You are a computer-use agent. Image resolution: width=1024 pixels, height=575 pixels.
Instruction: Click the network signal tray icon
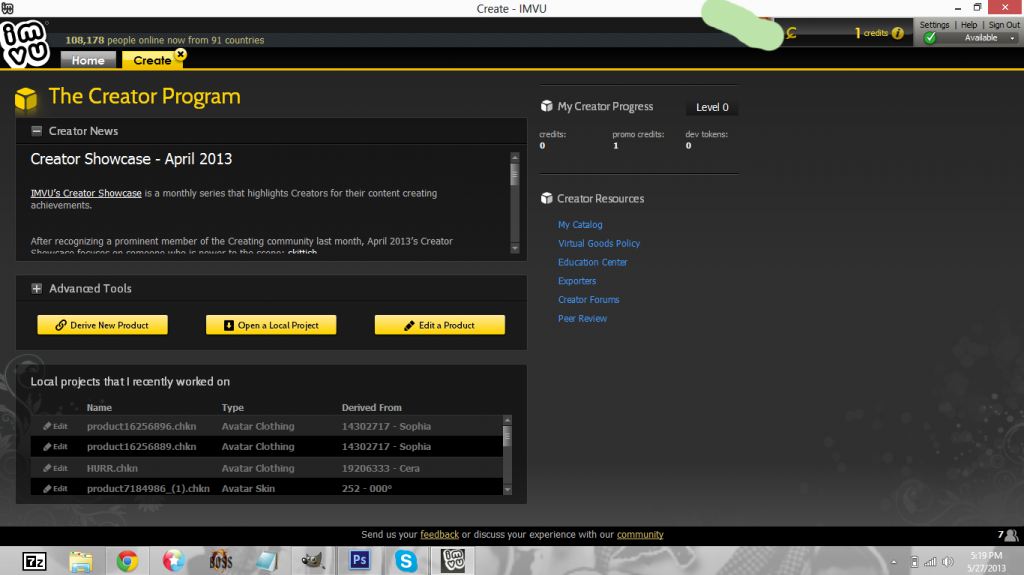[930, 562]
